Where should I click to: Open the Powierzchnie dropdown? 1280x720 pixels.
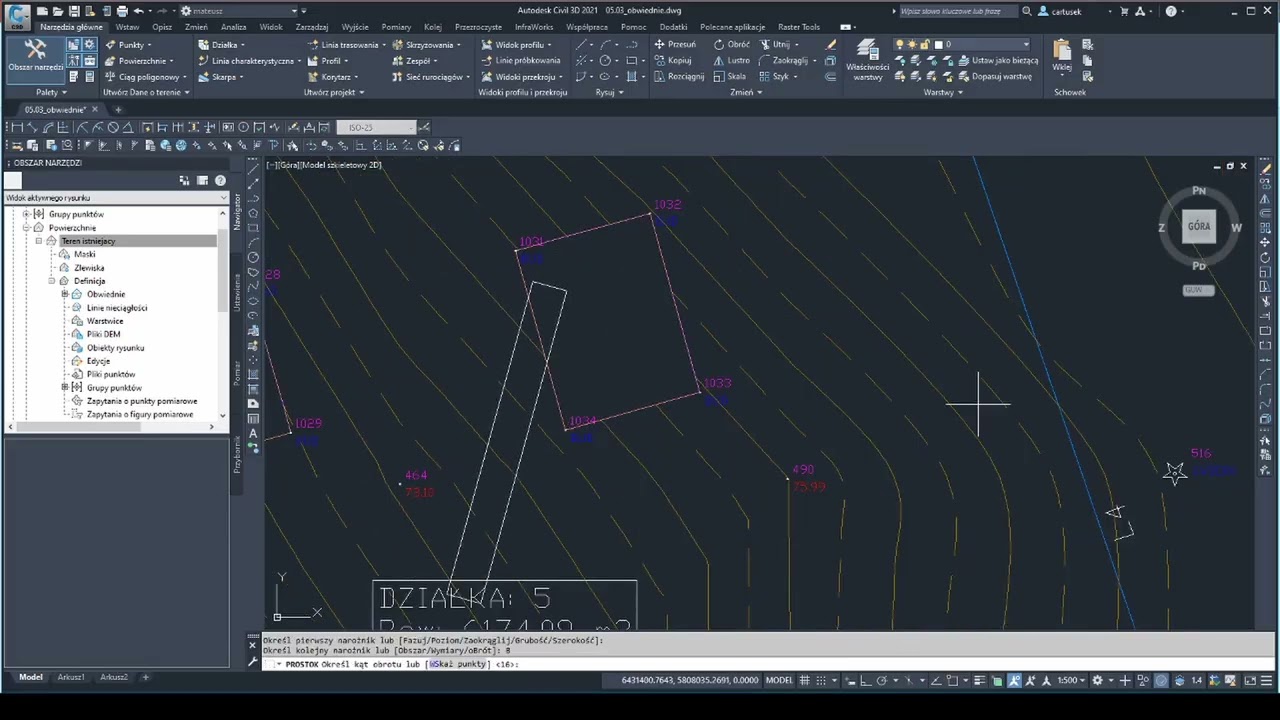139,60
